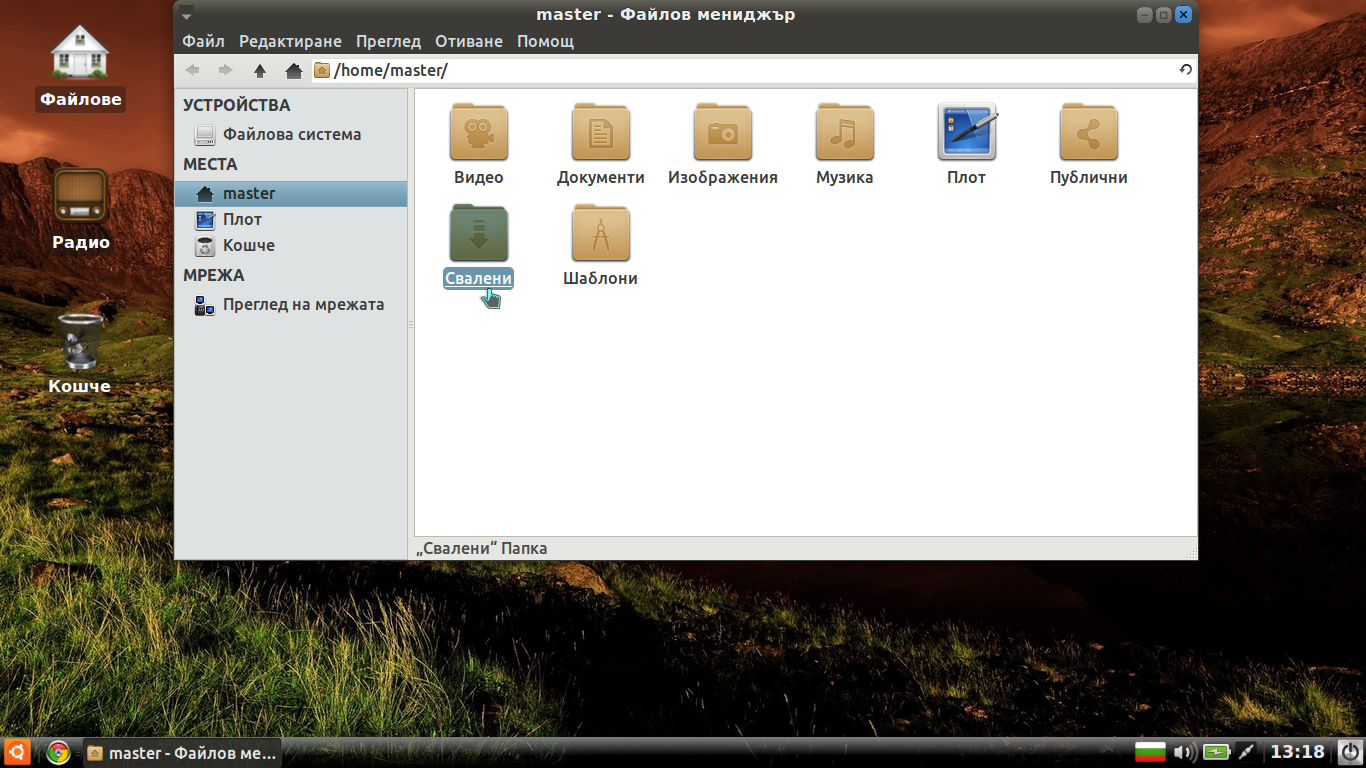This screenshot has height=768, width=1366.
Task: Go up to parent folder arrow
Action: pos(259,70)
